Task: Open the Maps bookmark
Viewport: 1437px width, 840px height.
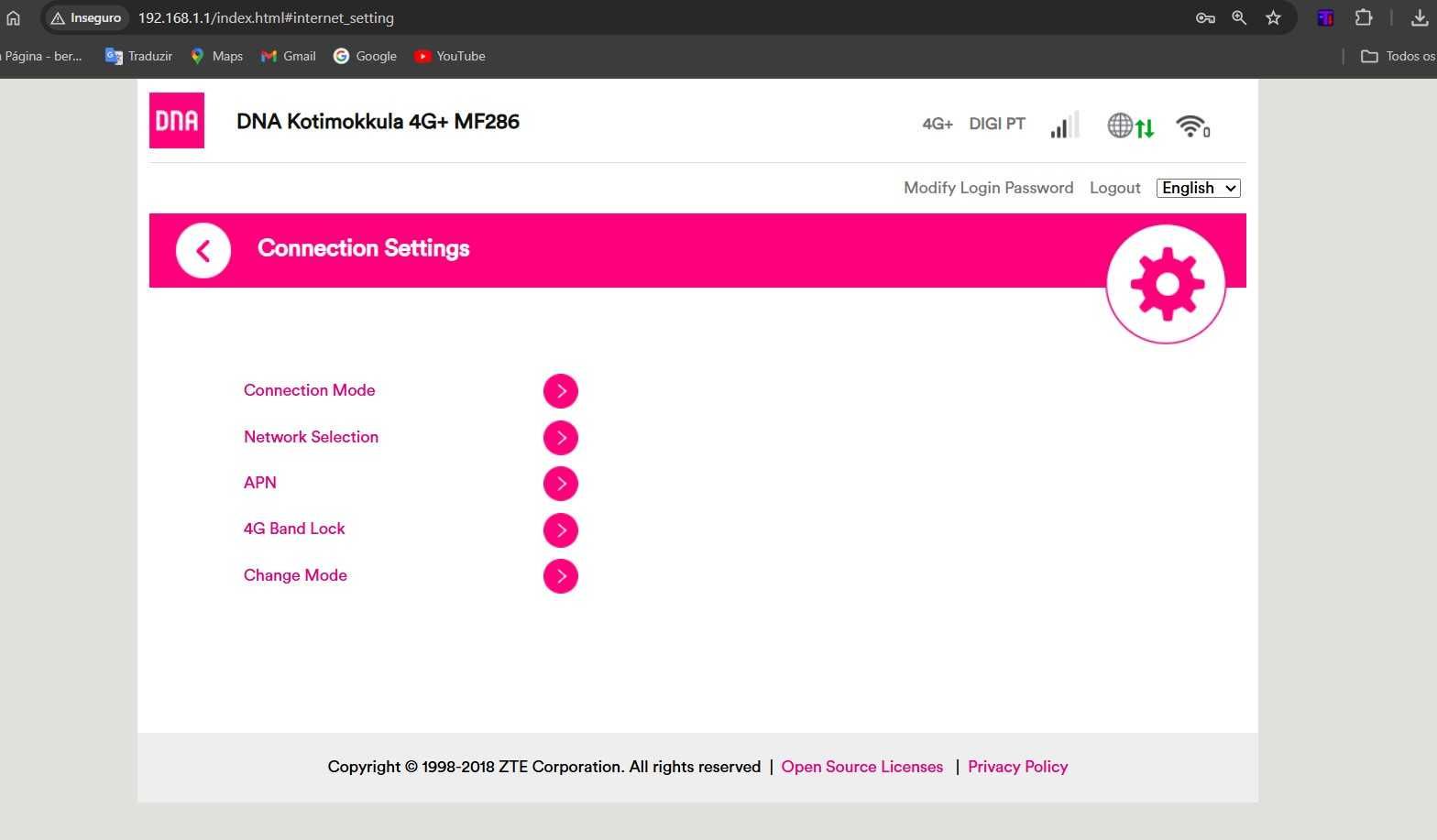Action: click(216, 56)
